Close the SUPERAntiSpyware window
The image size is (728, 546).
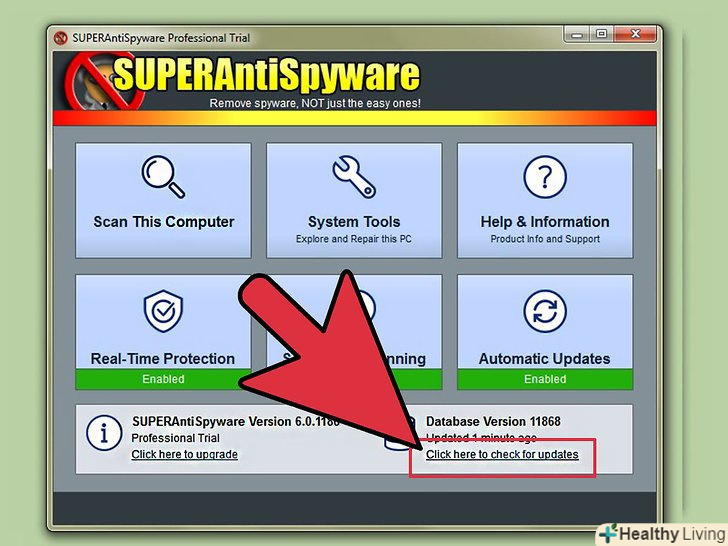[x=636, y=34]
